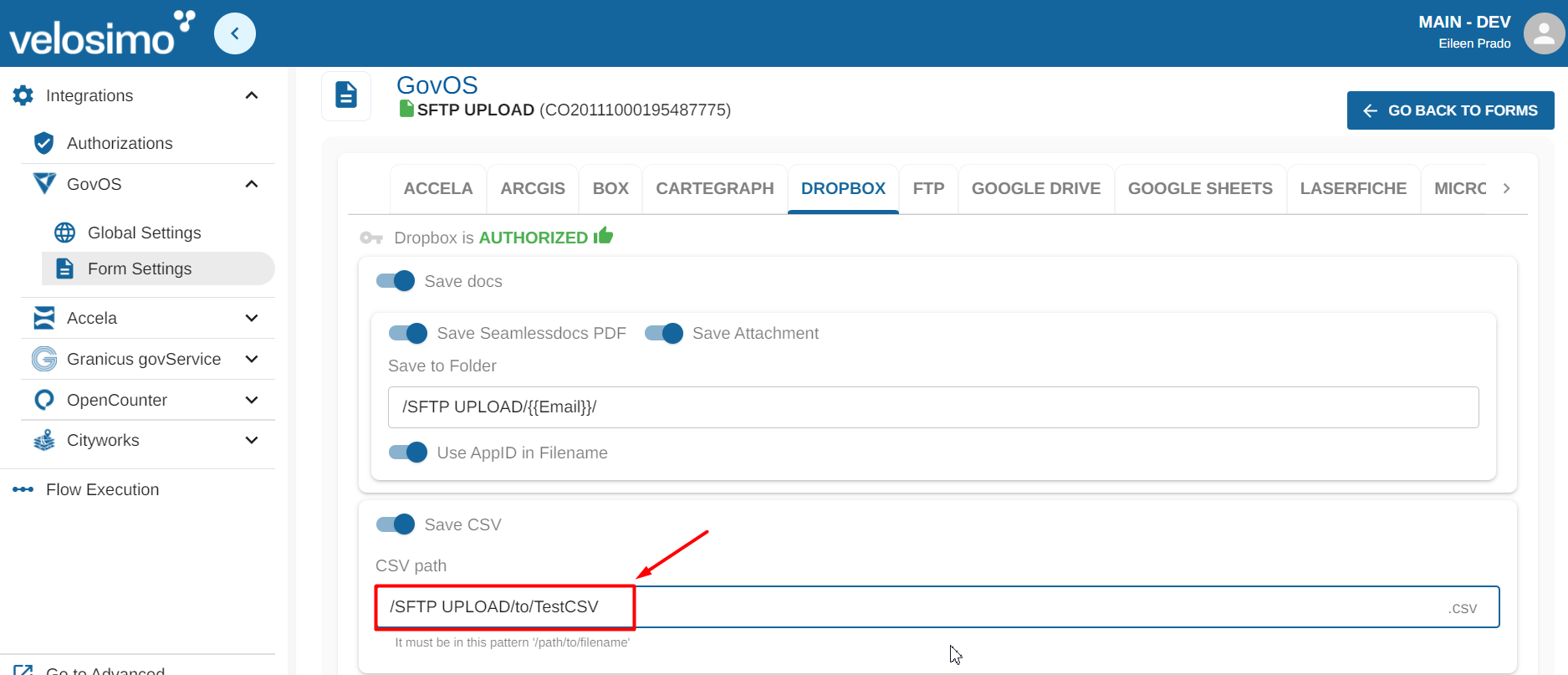
Task: Expand the OpenCounter chevron
Action: [252, 400]
